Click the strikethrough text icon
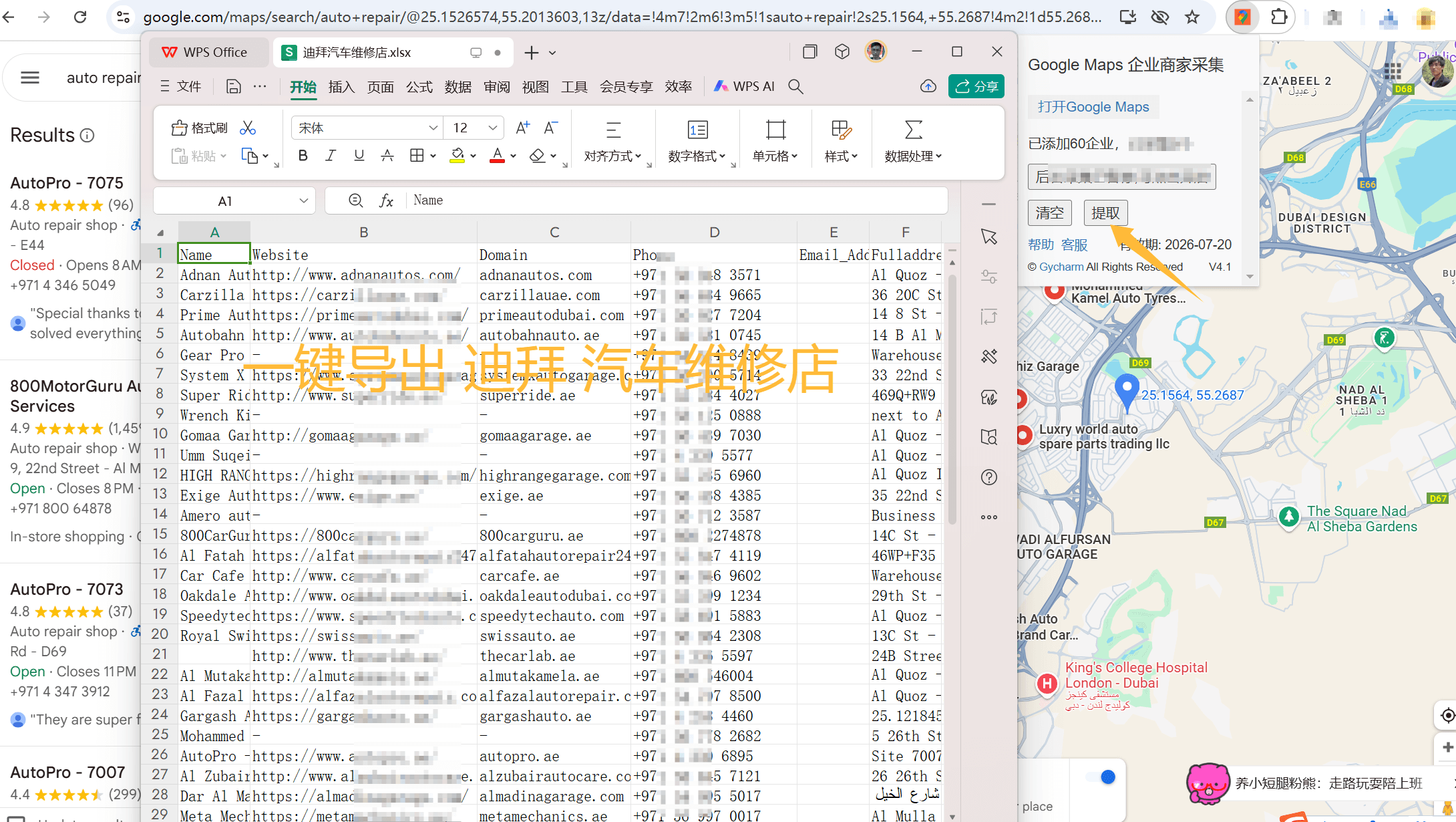The image size is (1456, 822). coord(387,156)
